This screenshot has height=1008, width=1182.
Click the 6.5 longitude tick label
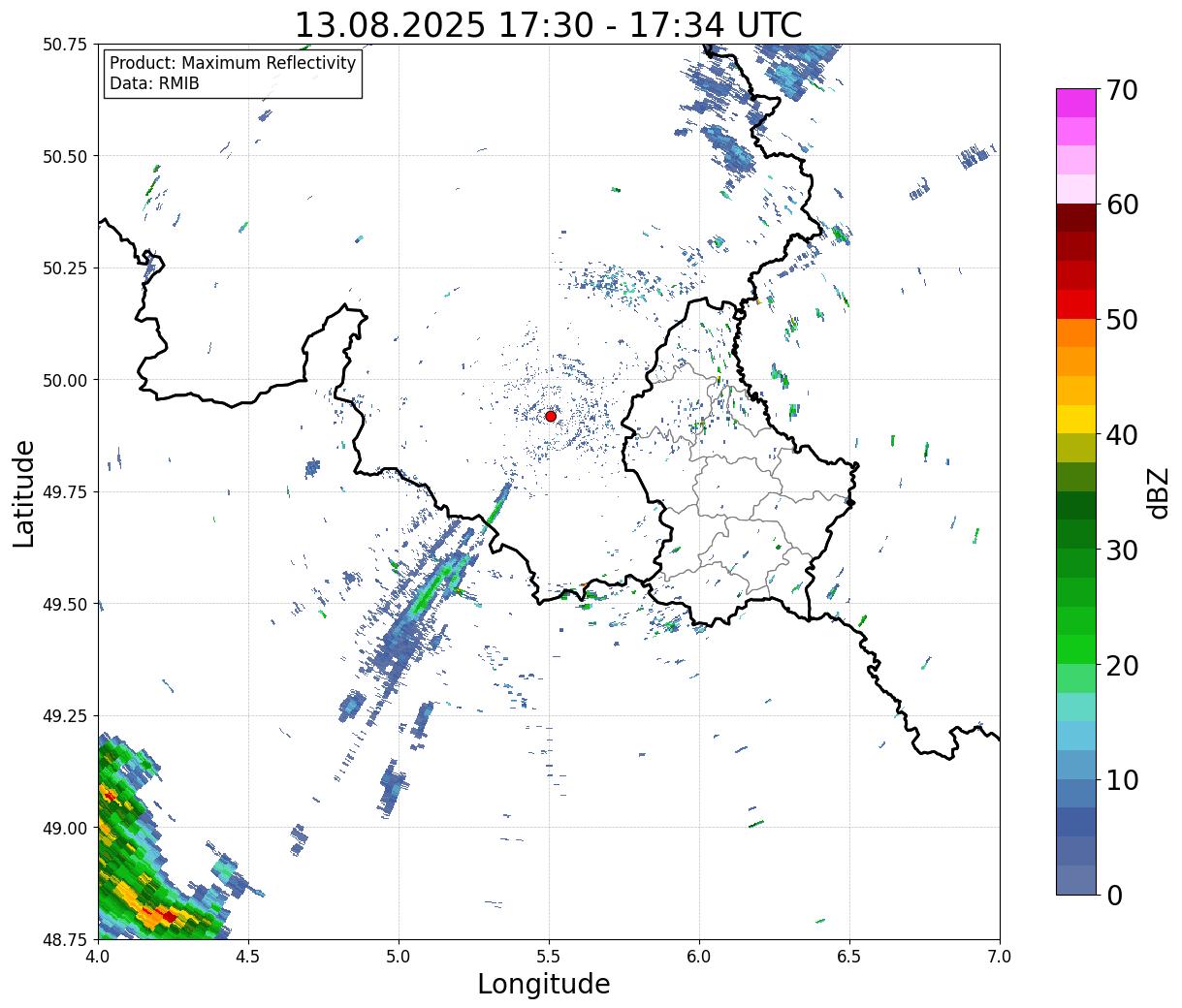pos(849,956)
